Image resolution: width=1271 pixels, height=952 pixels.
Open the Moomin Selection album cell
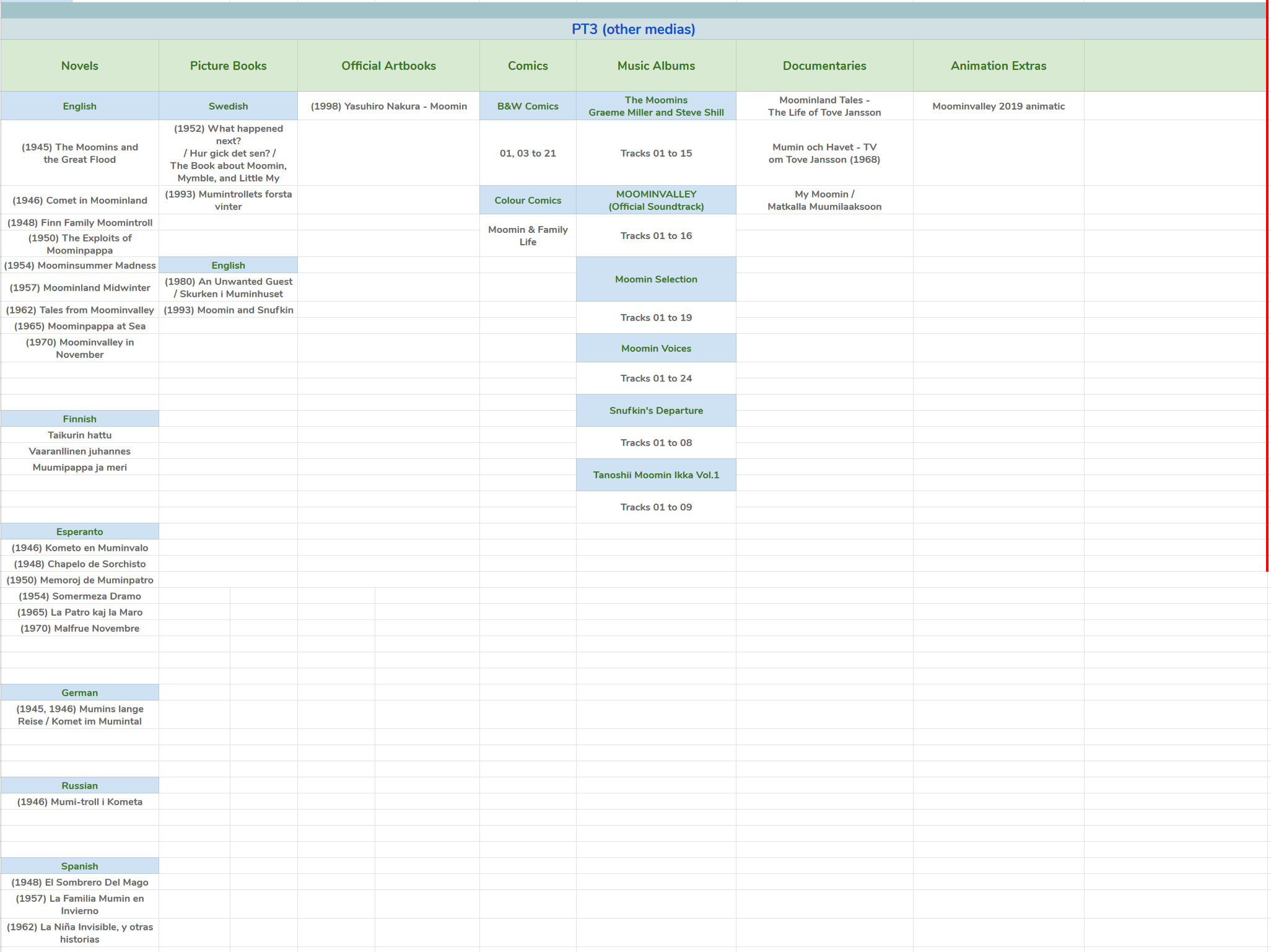(656, 279)
